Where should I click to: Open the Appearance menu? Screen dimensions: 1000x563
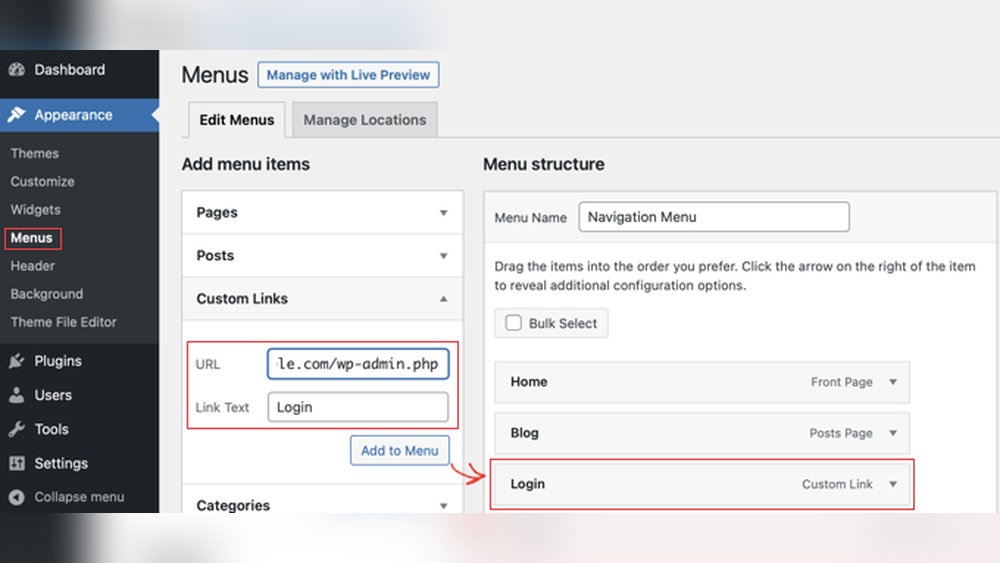tap(73, 115)
